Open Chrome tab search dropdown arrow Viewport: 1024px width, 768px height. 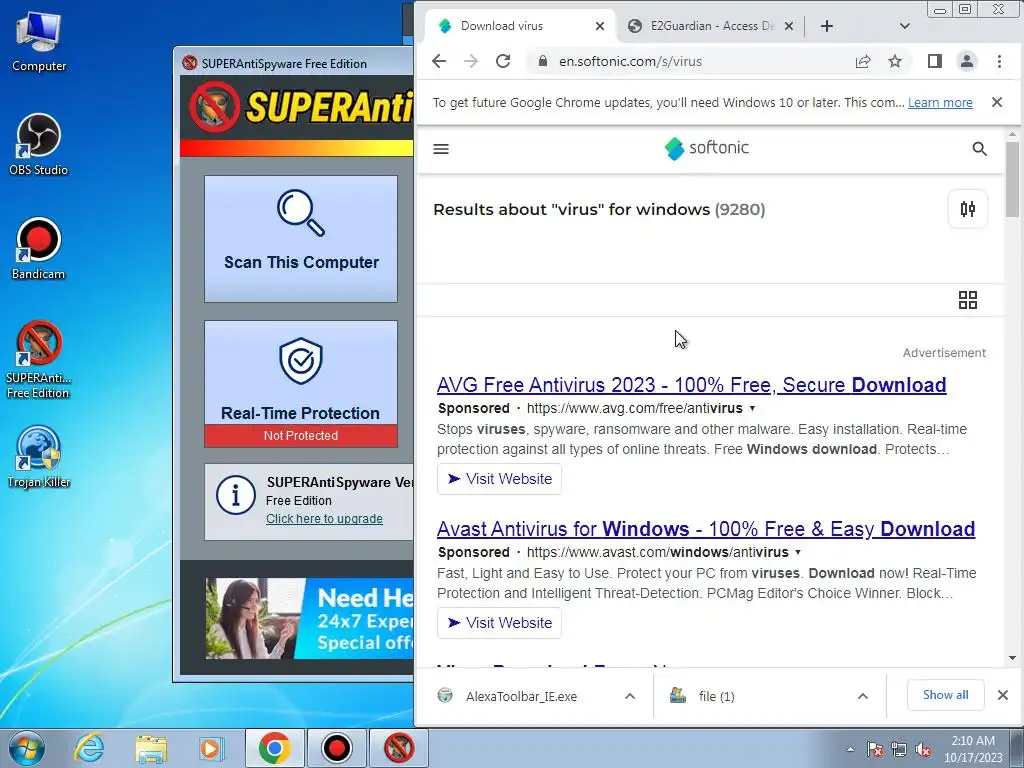[904, 26]
